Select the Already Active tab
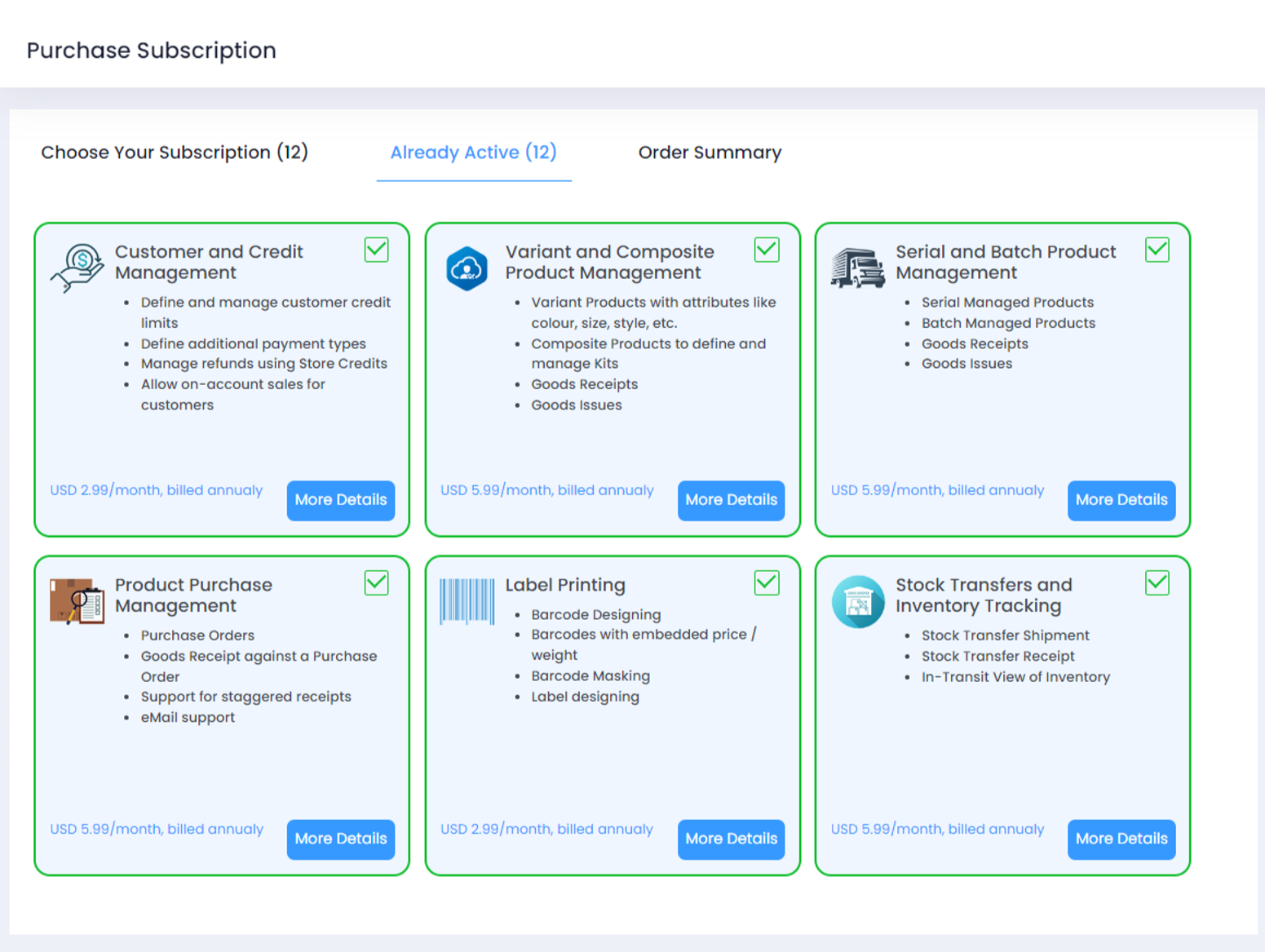 (473, 153)
